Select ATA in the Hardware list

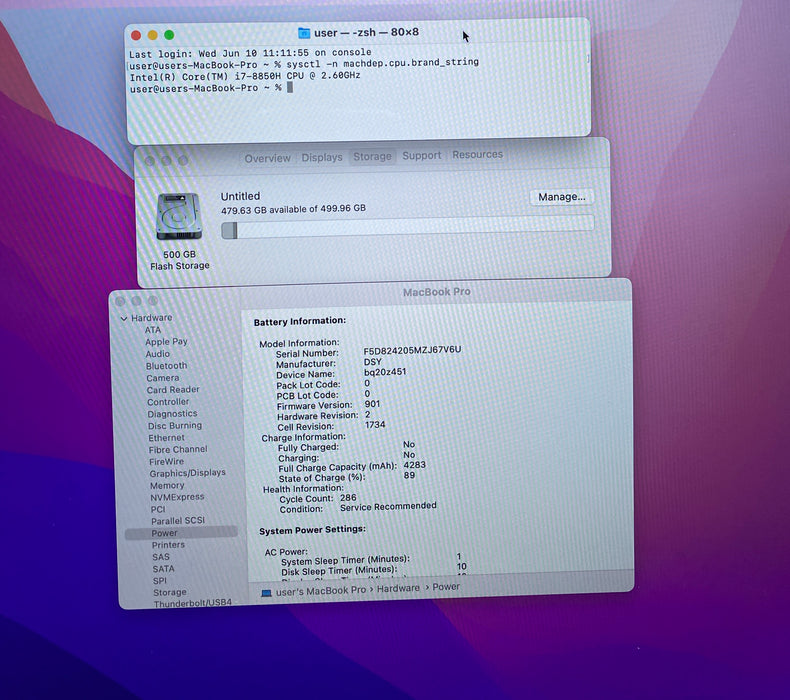153,330
